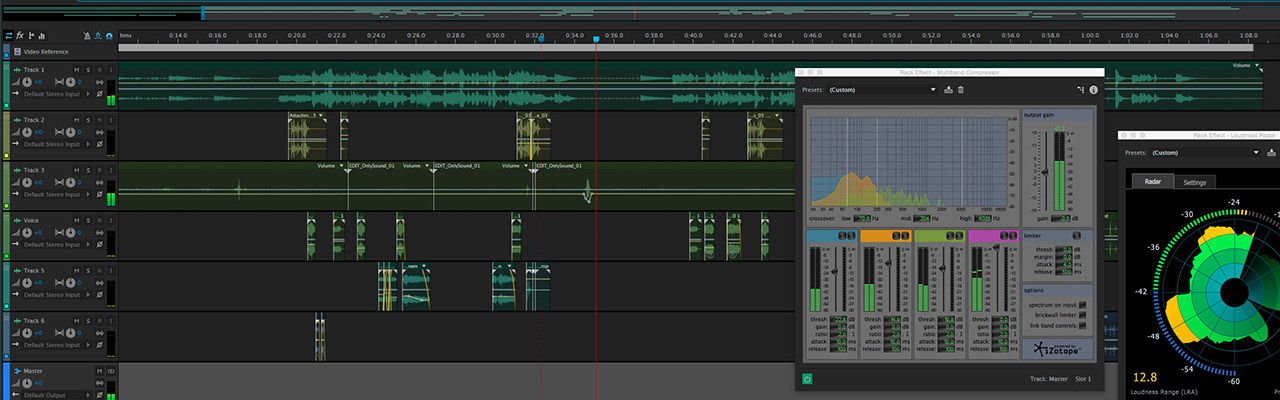The width and height of the screenshot is (1280, 400).
Task: Enable the brickwall limiter checkbox
Action: (1082, 315)
